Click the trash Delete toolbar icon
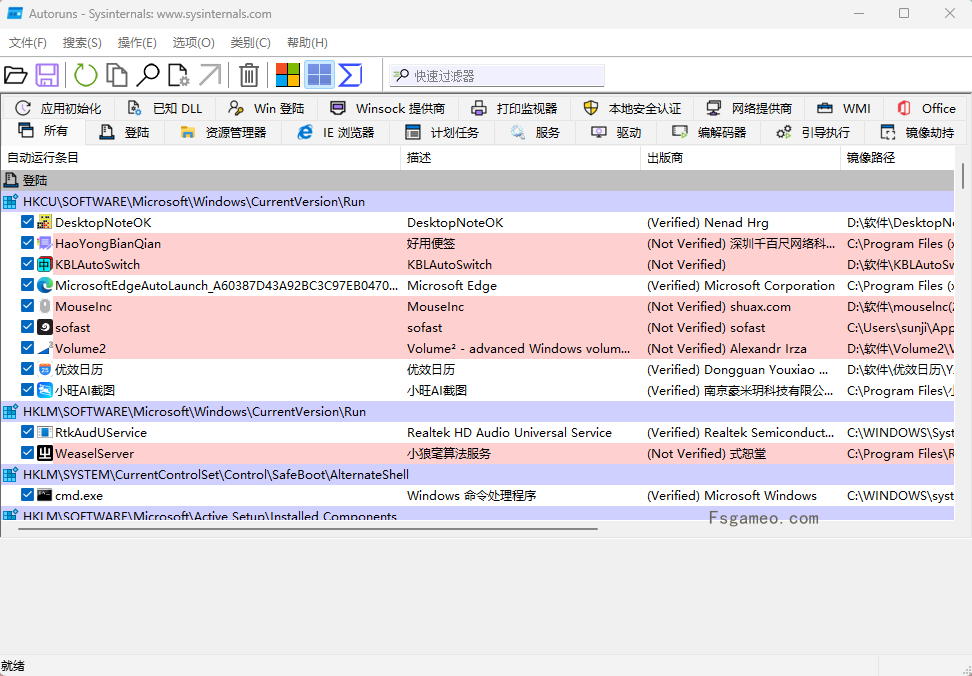972x676 pixels. pos(249,76)
